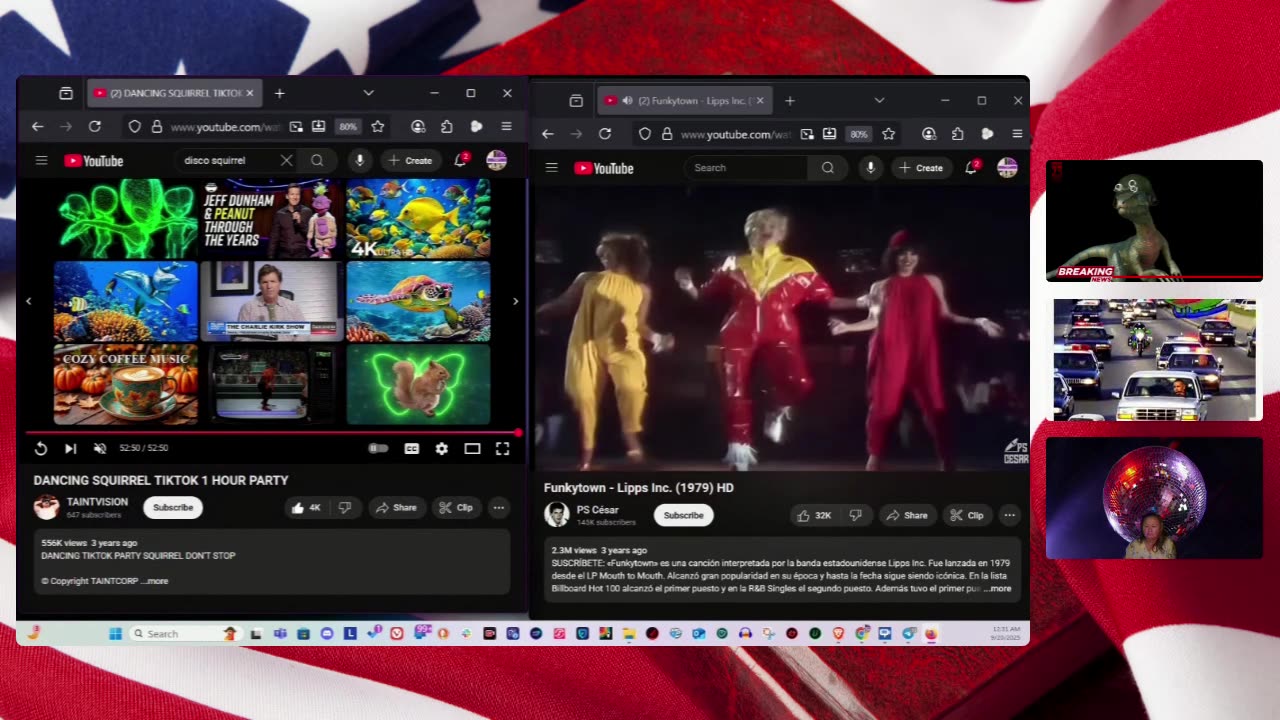
Task: Open the Windows Start menu
Action: [115, 633]
